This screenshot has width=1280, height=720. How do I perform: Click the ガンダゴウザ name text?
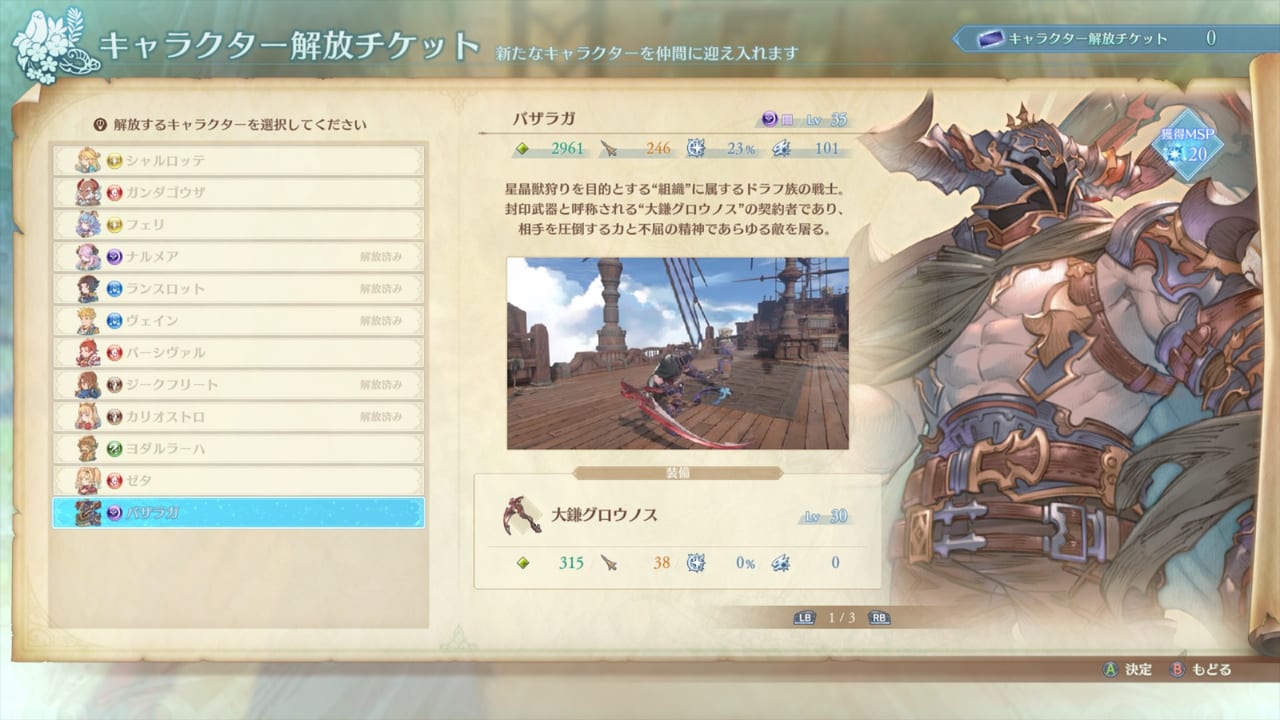click(165, 193)
